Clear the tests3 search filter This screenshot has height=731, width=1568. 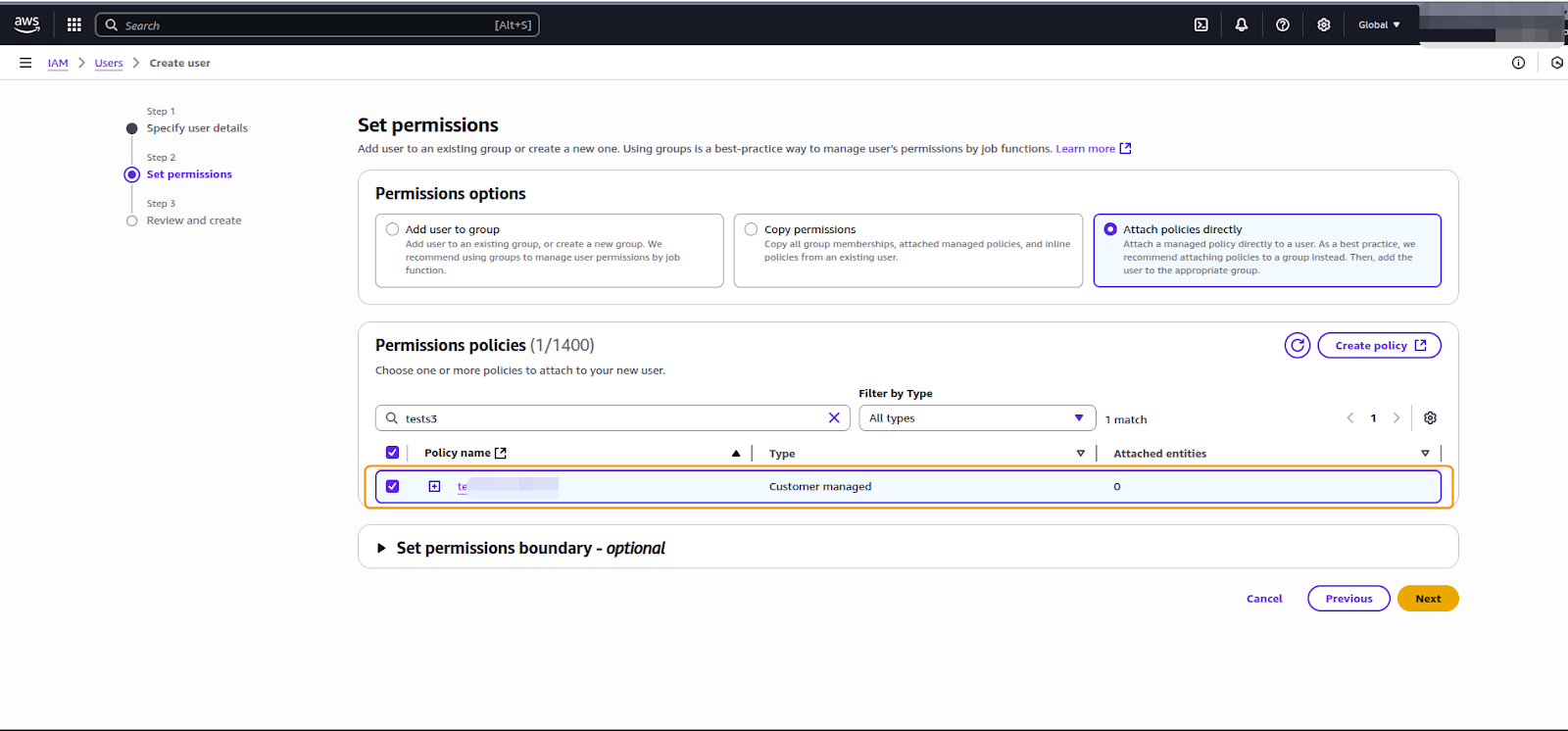(834, 418)
